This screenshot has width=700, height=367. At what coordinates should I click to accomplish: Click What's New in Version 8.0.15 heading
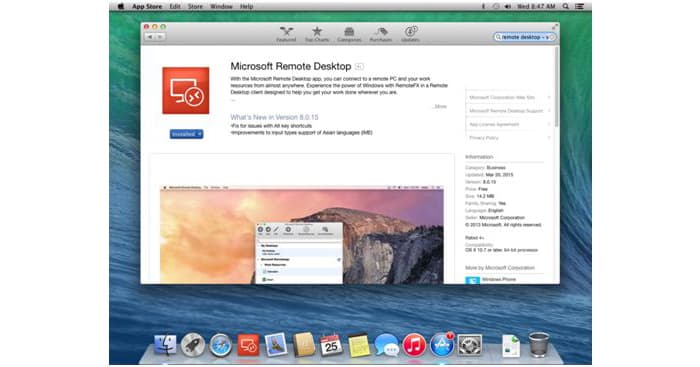coord(274,117)
